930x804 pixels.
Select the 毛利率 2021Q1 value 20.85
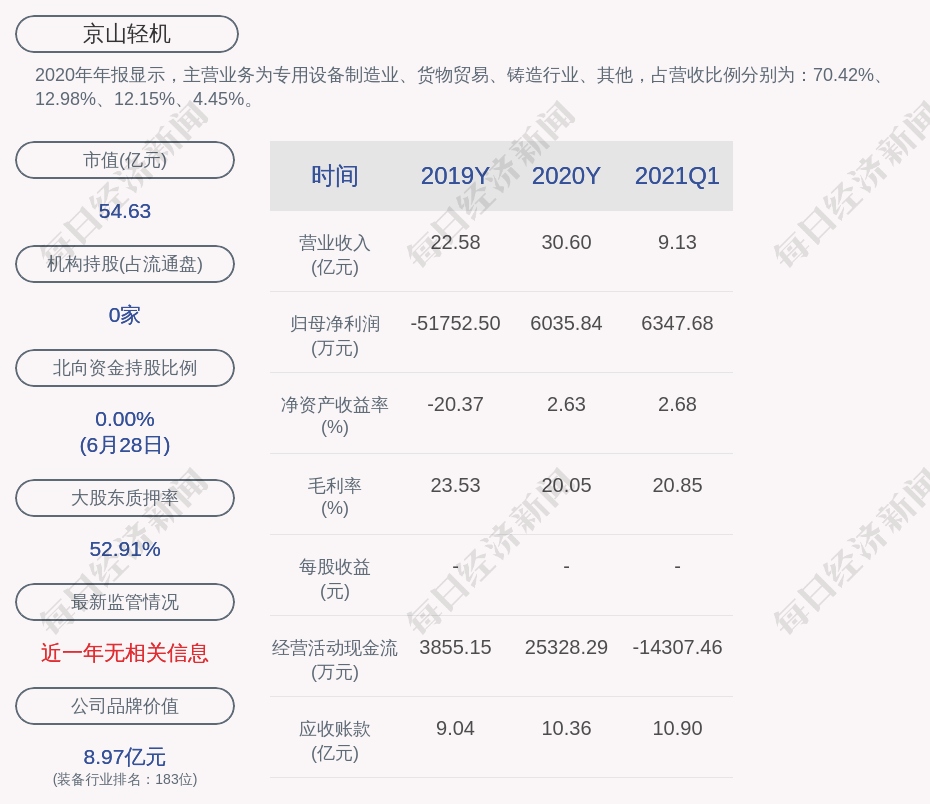pos(677,486)
